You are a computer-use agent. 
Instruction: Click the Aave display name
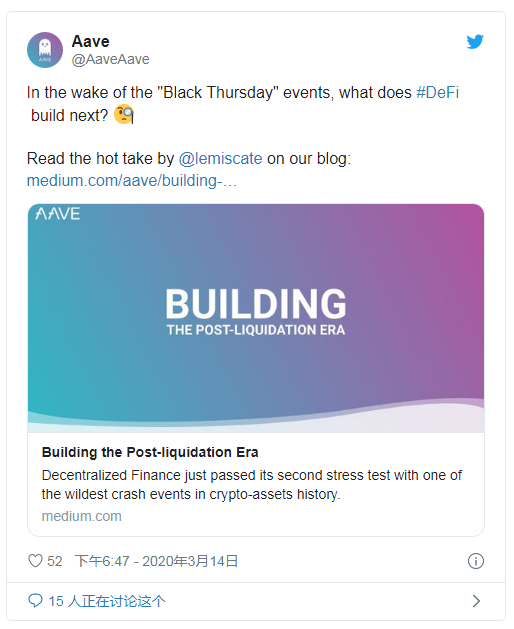91,41
